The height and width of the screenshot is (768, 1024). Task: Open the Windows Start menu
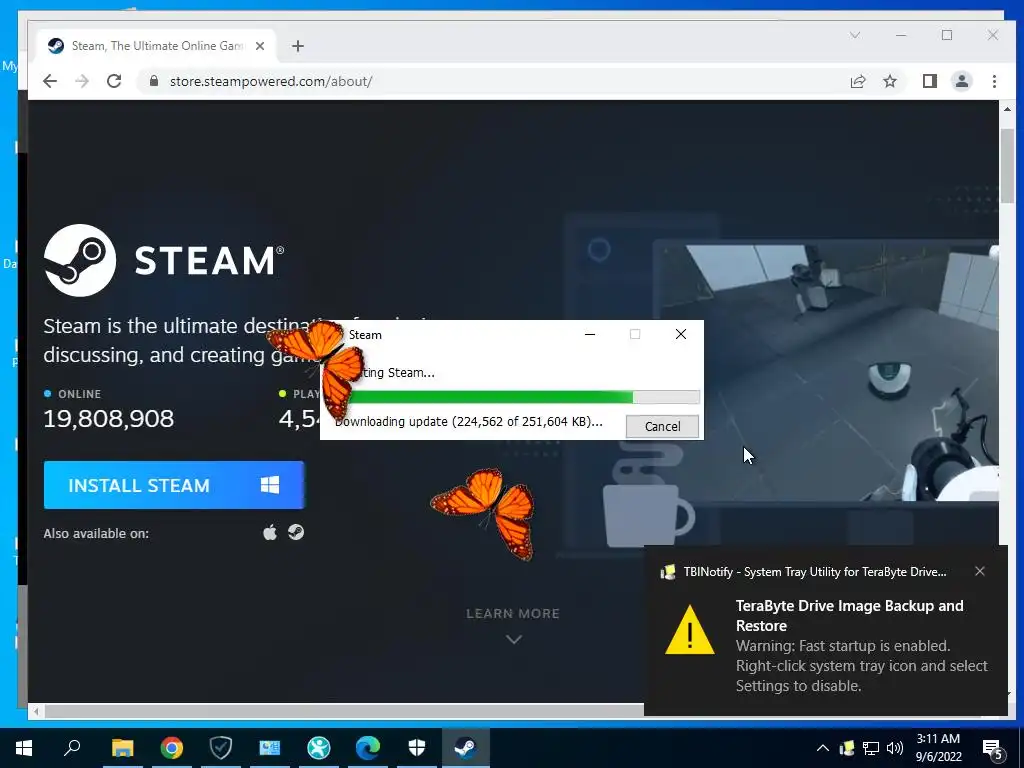click(24, 748)
